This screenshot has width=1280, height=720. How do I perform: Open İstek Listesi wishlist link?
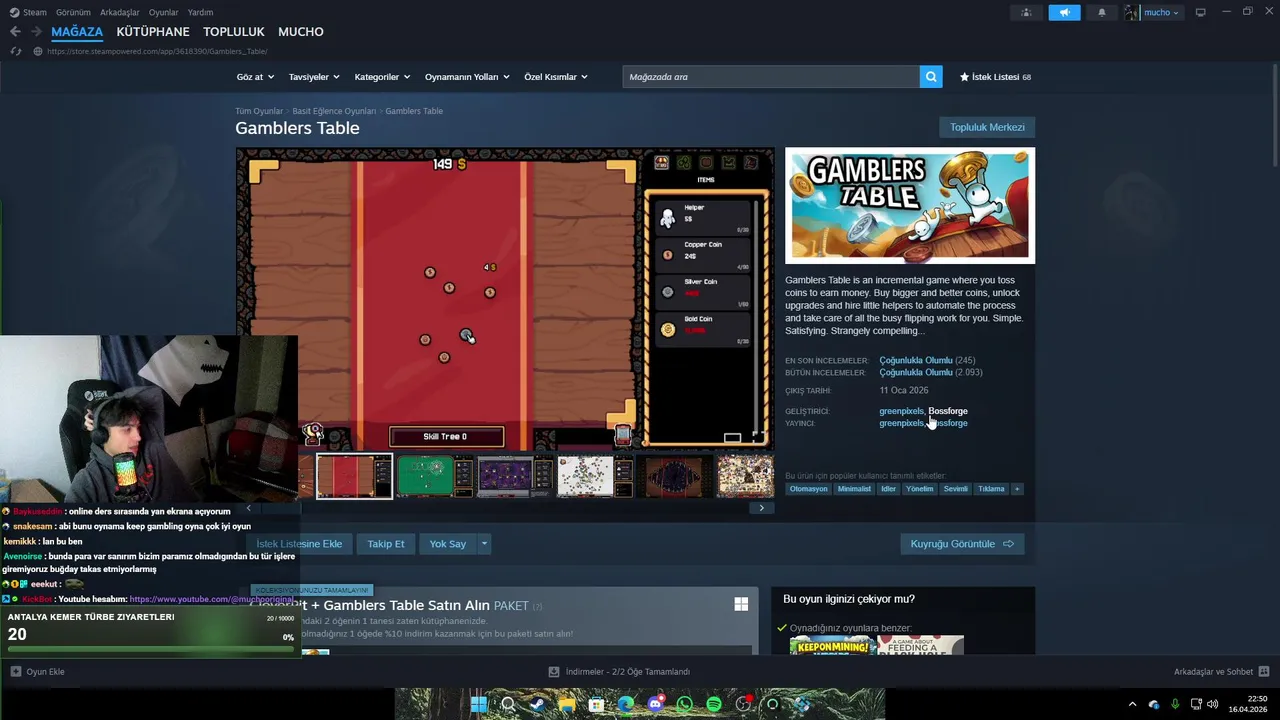click(995, 77)
